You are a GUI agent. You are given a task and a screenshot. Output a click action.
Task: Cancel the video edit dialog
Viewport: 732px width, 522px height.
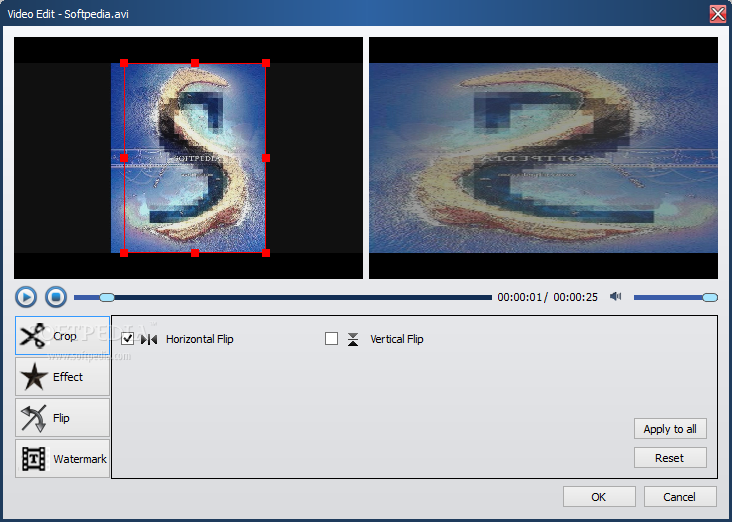tap(680, 497)
